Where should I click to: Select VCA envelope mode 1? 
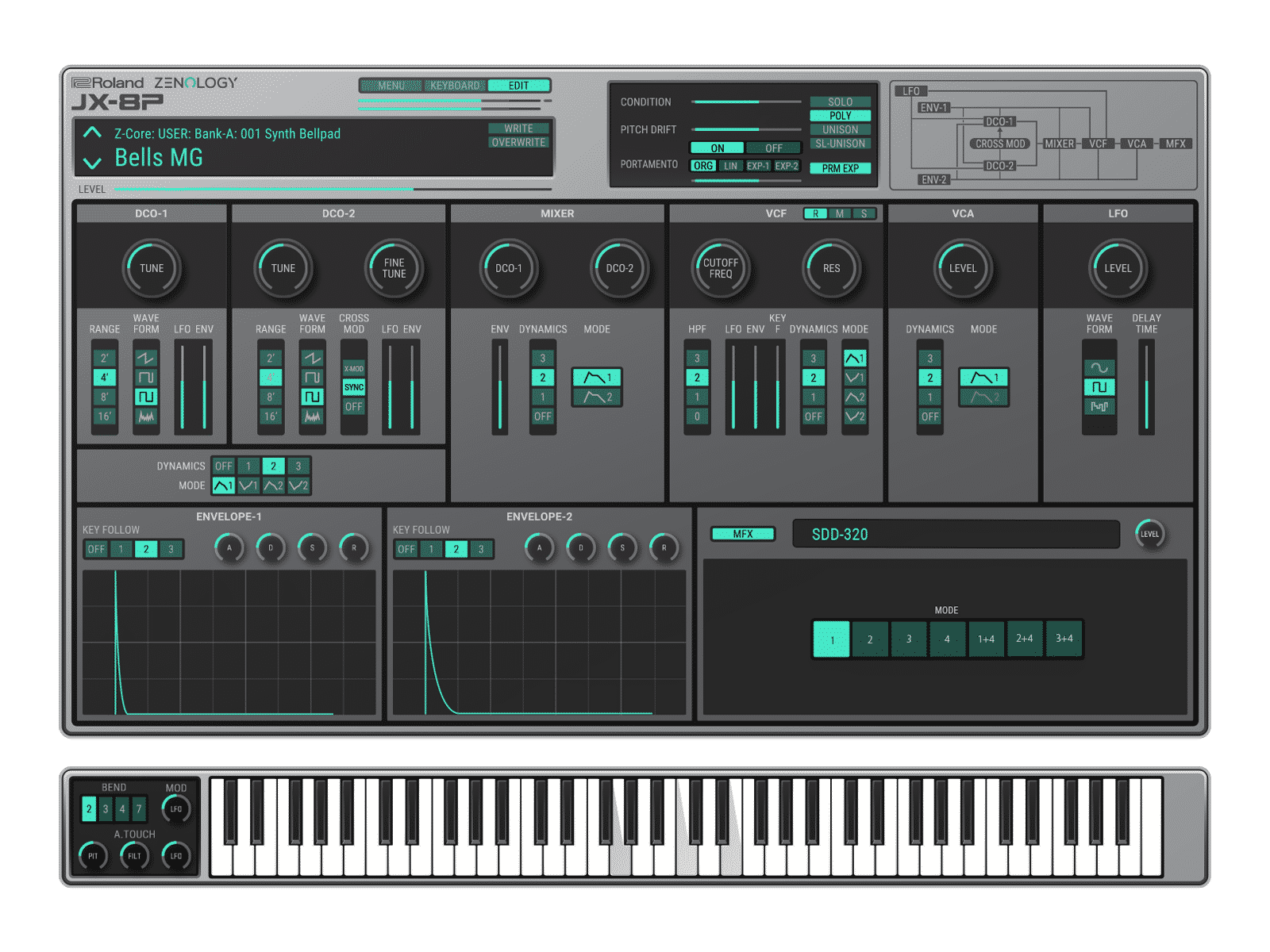(x=984, y=378)
